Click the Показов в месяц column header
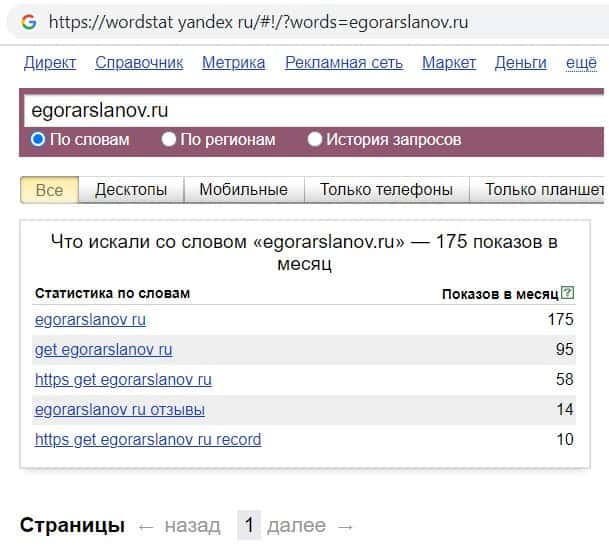Screen dimensions: 609x556 500,294
